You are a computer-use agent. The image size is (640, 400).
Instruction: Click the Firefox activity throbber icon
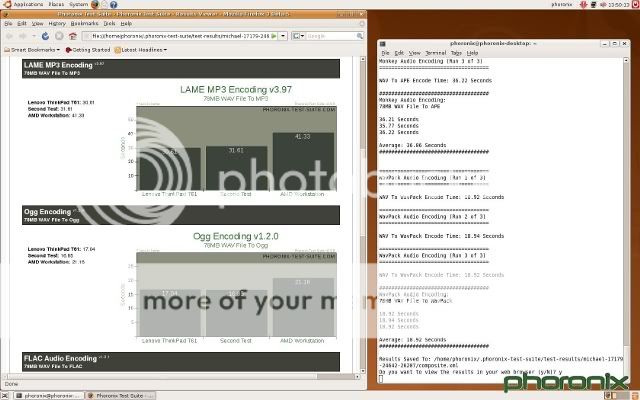(x=362, y=24)
